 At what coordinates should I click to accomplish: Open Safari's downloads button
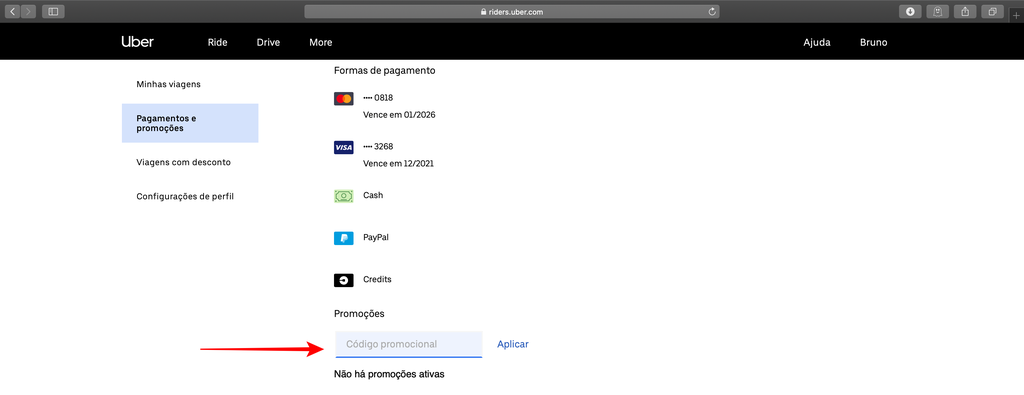pos(910,12)
